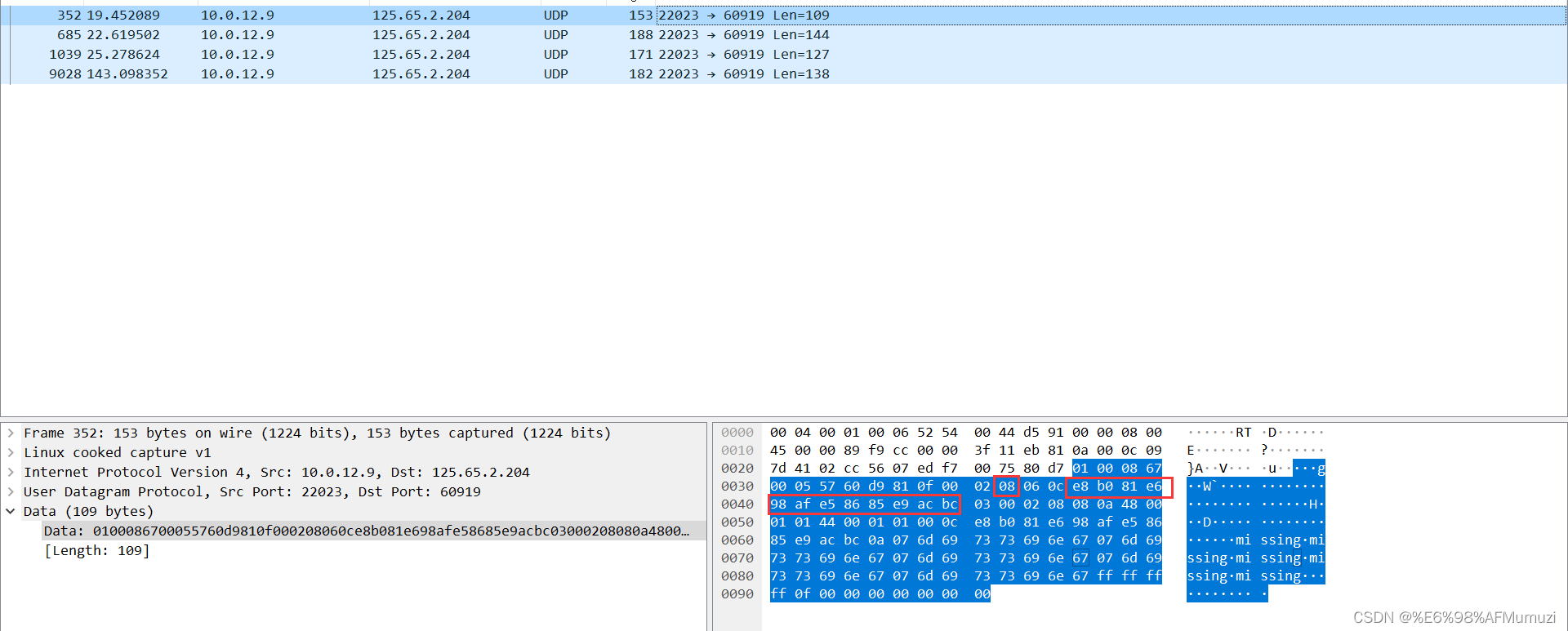Click UDP protocol cell of packet 352
The width and height of the screenshot is (1568, 631).
(x=556, y=16)
